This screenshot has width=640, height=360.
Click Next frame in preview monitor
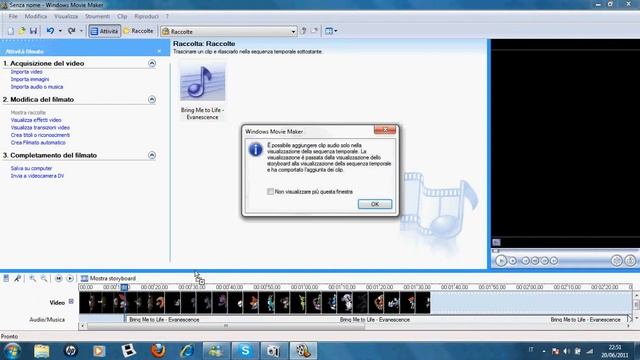tap(544, 261)
